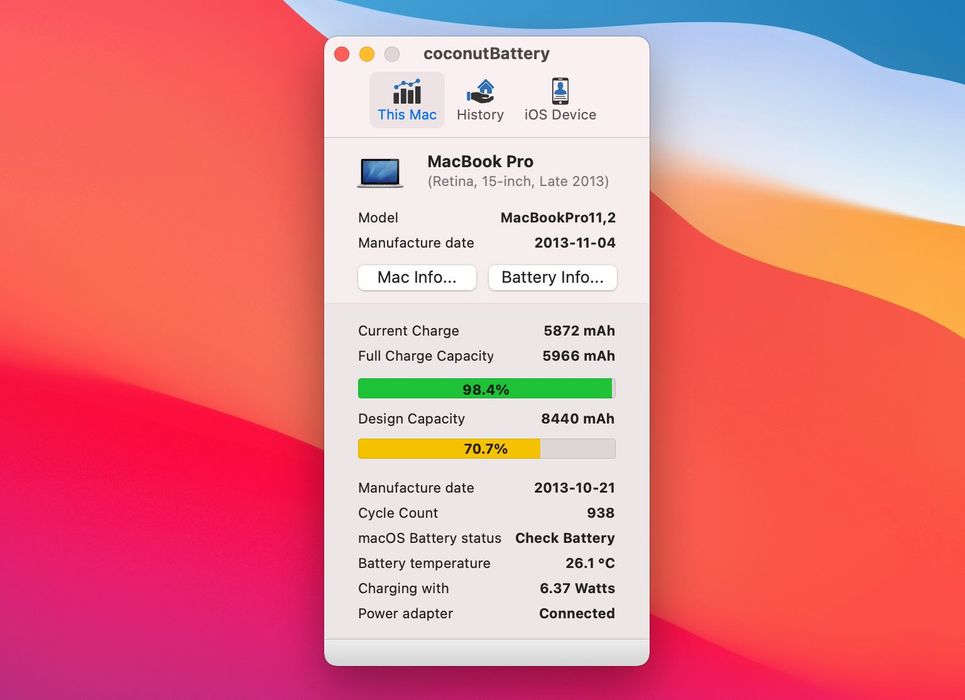965x700 pixels.
Task: Click the yellow 70.7% capacity bar
Action: coord(486,448)
